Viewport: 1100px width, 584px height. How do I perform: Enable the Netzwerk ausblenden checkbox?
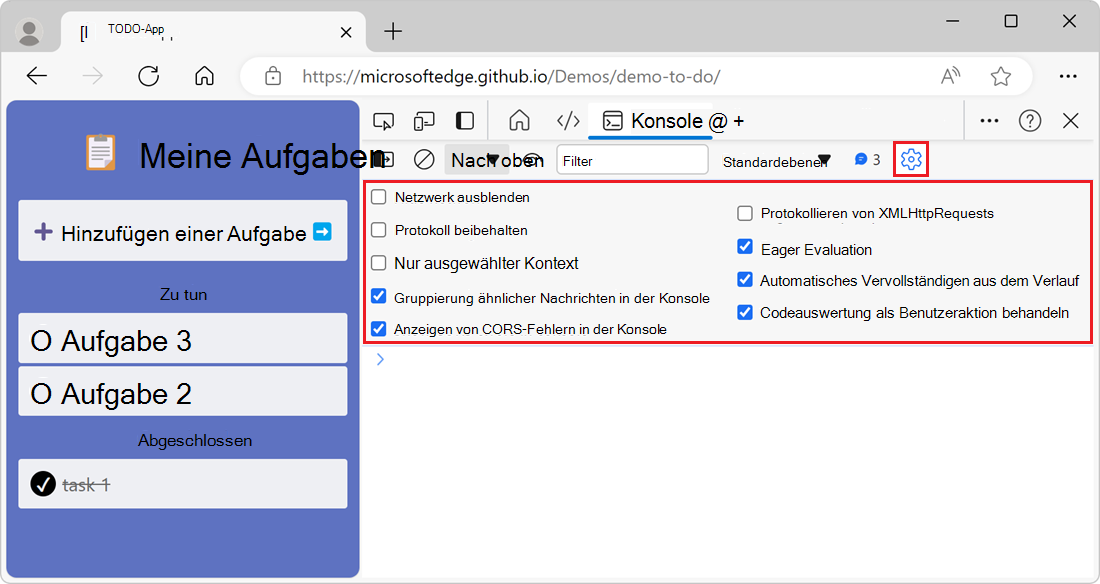point(379,196)
